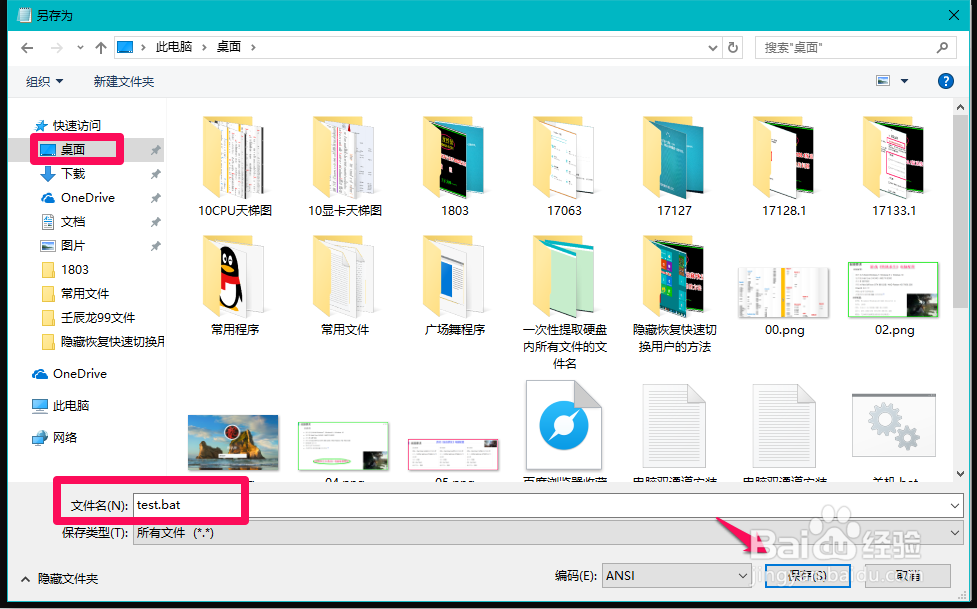This screenshot has height=609, width=977.
Task: Click the Up one level arrow
Action: [x=101, y=47]
